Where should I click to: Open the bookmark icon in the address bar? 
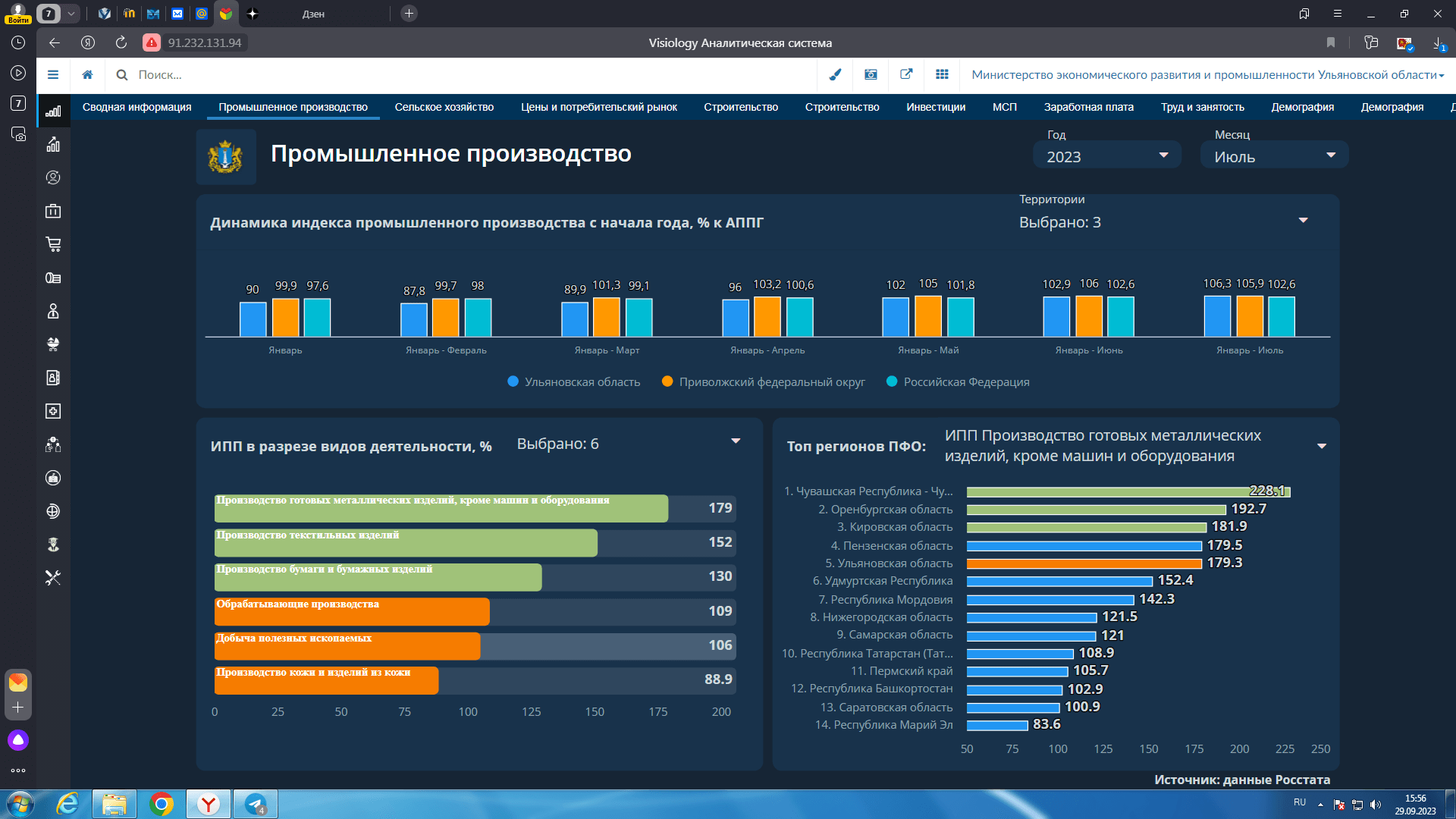pos(1330,42)
